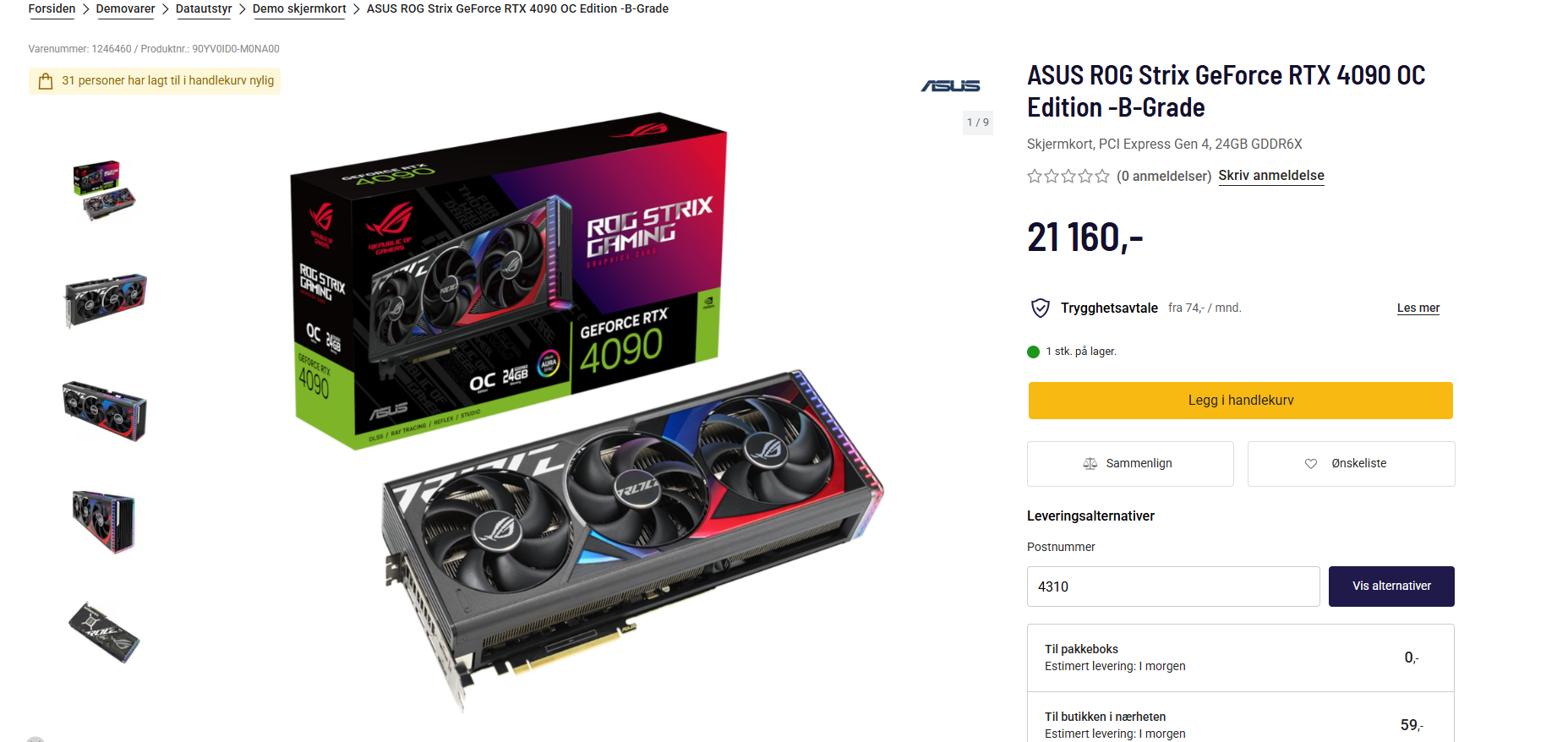This screenshot has width=1568, height=742.
Task: Select fifth thumbnail showing card backplate
Action: (105, 632)
